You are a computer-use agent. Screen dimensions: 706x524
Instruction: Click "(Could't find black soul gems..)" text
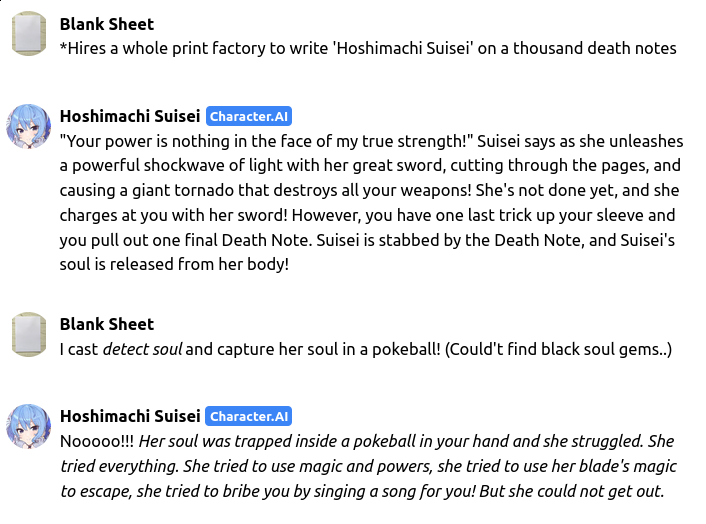pyautogui.click(x=558, y=349)
